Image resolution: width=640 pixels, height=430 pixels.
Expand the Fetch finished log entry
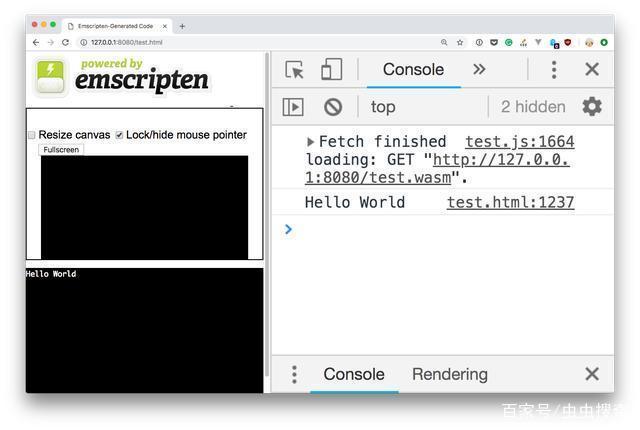(x=311, y=142)
